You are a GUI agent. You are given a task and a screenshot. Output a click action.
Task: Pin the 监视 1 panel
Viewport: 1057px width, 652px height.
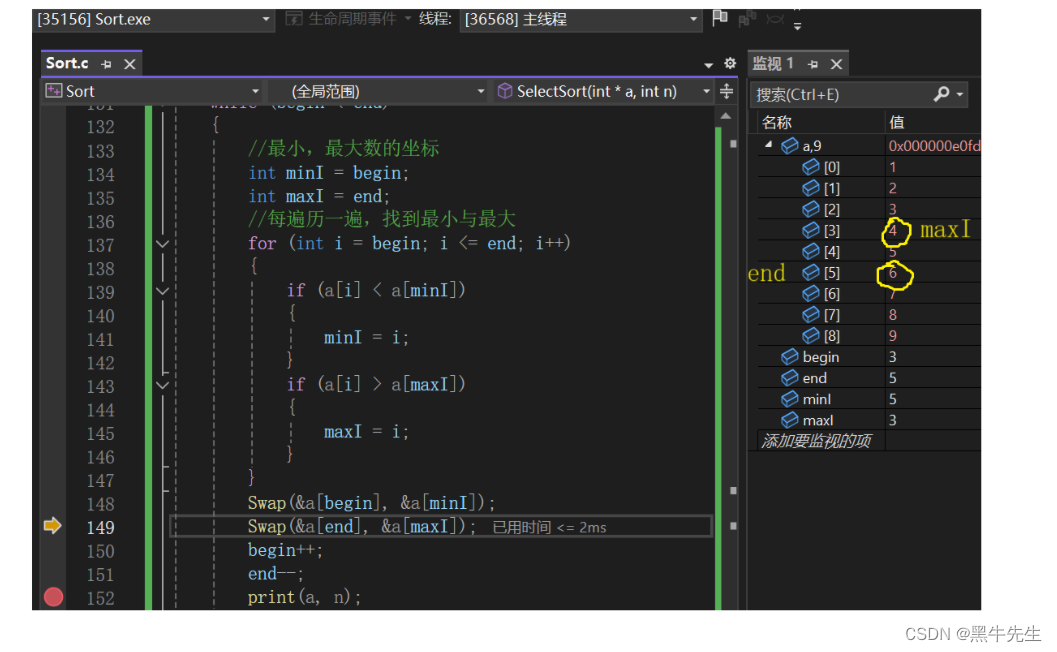click(x=813, y=64)
